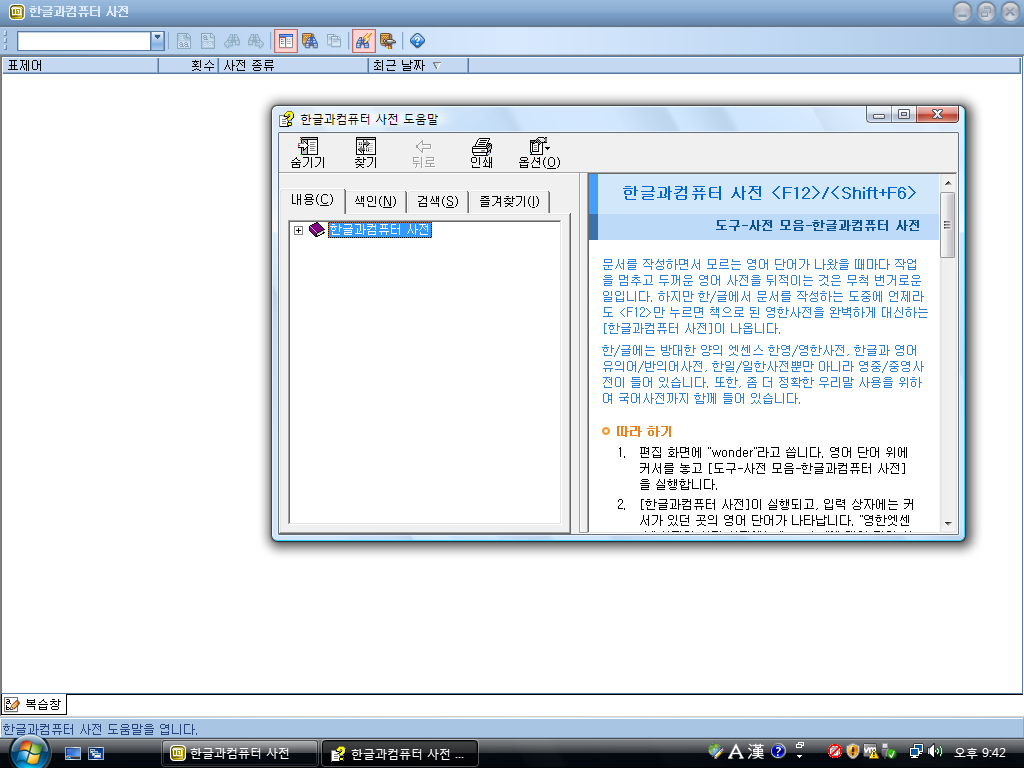This screenshot has height=768, width=1024.
Task: Sort by 표제어 column header
Action: pyautogui.click(x=80, y=65)
